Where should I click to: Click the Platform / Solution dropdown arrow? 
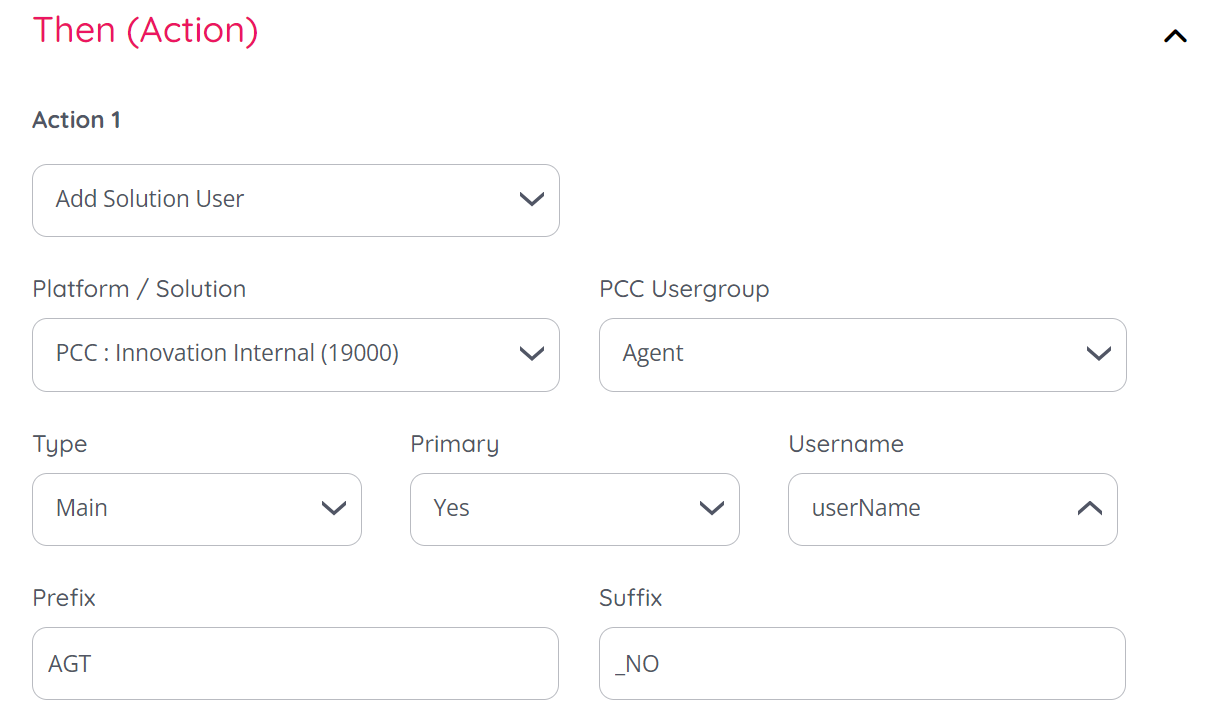[531, 354]
